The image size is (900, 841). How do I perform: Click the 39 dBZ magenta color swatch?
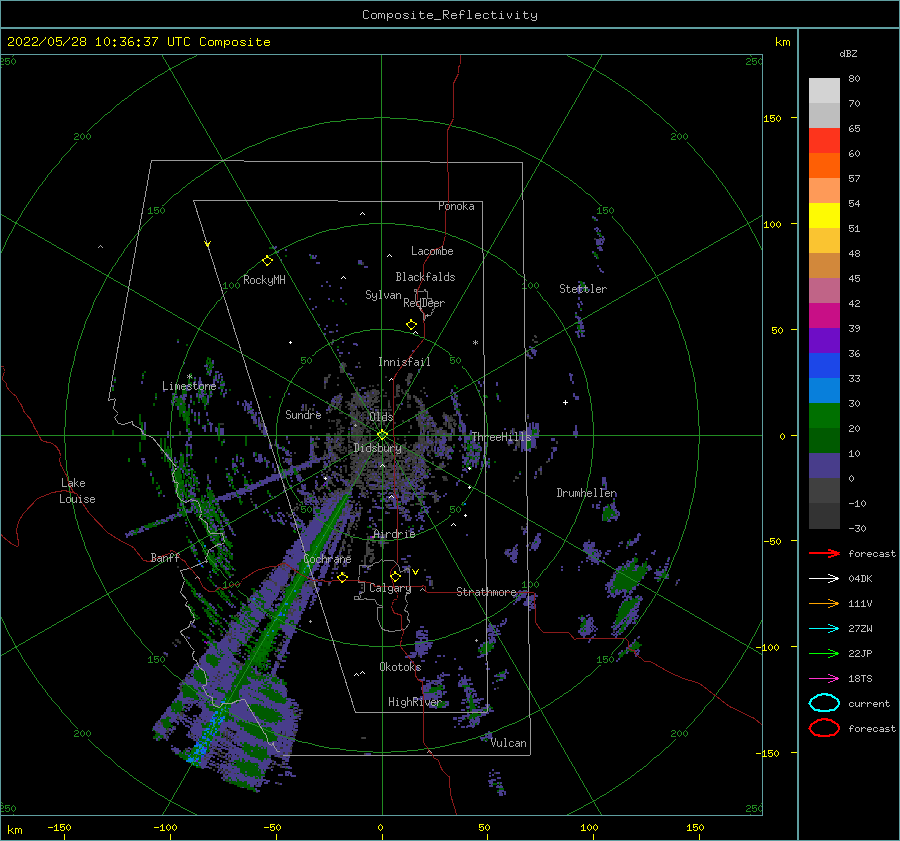click(x=824, y=315)
